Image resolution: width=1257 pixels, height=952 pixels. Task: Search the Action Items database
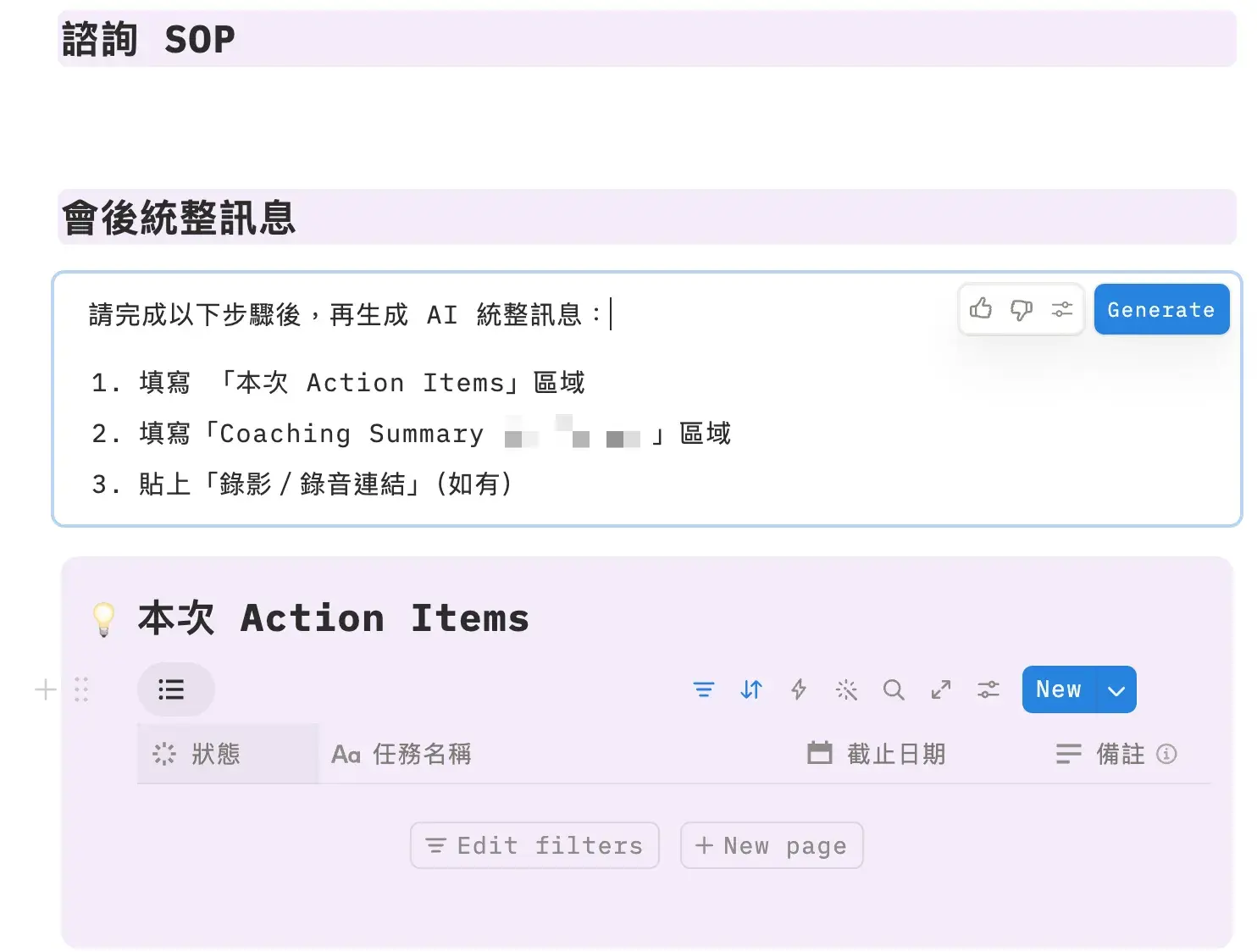pyautogui.click(x=894, y=689)
